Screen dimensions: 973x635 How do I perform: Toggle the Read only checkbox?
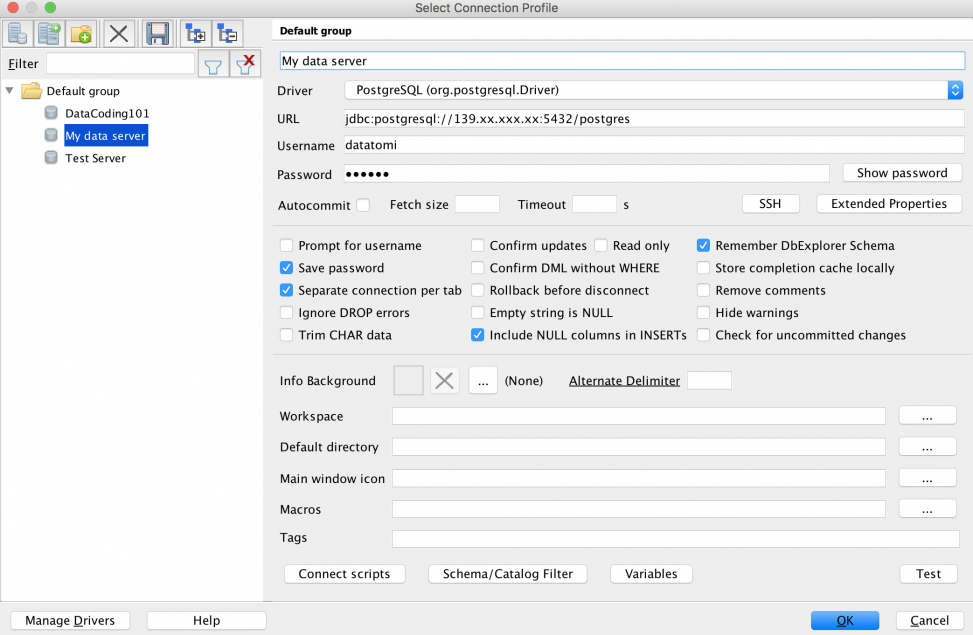pos(601,246)
